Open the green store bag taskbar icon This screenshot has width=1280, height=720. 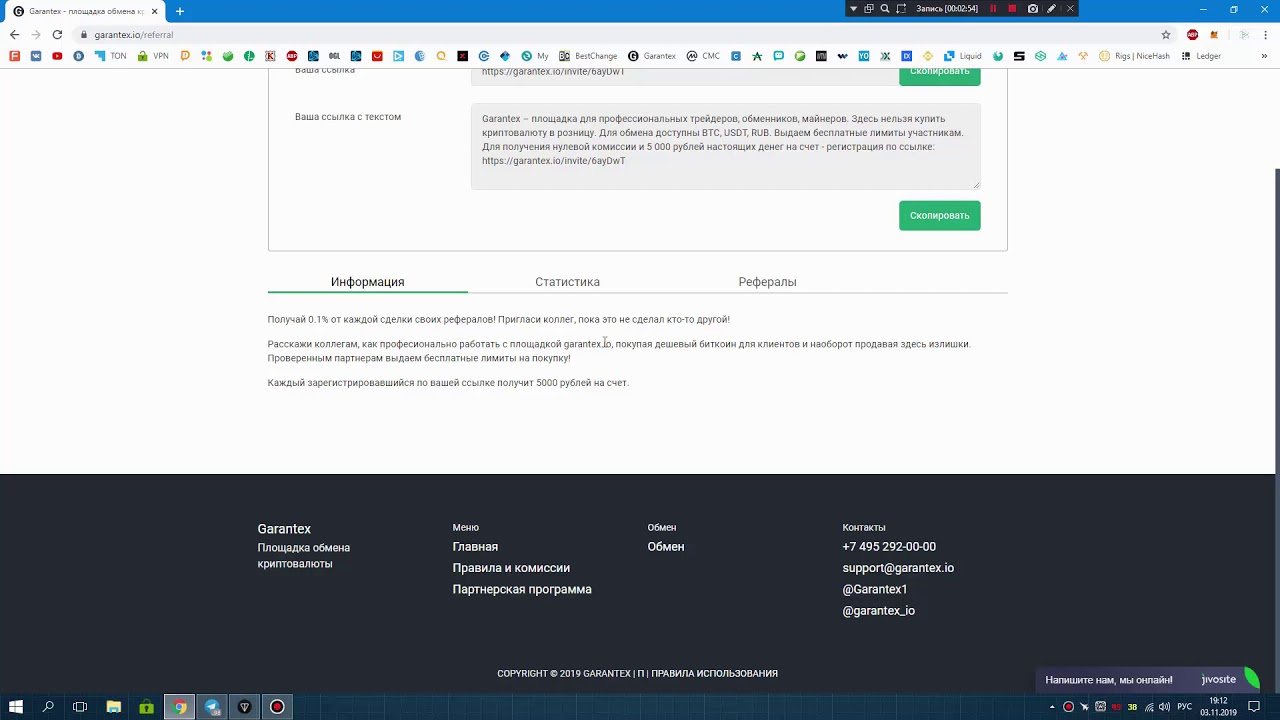click(147, 707)
